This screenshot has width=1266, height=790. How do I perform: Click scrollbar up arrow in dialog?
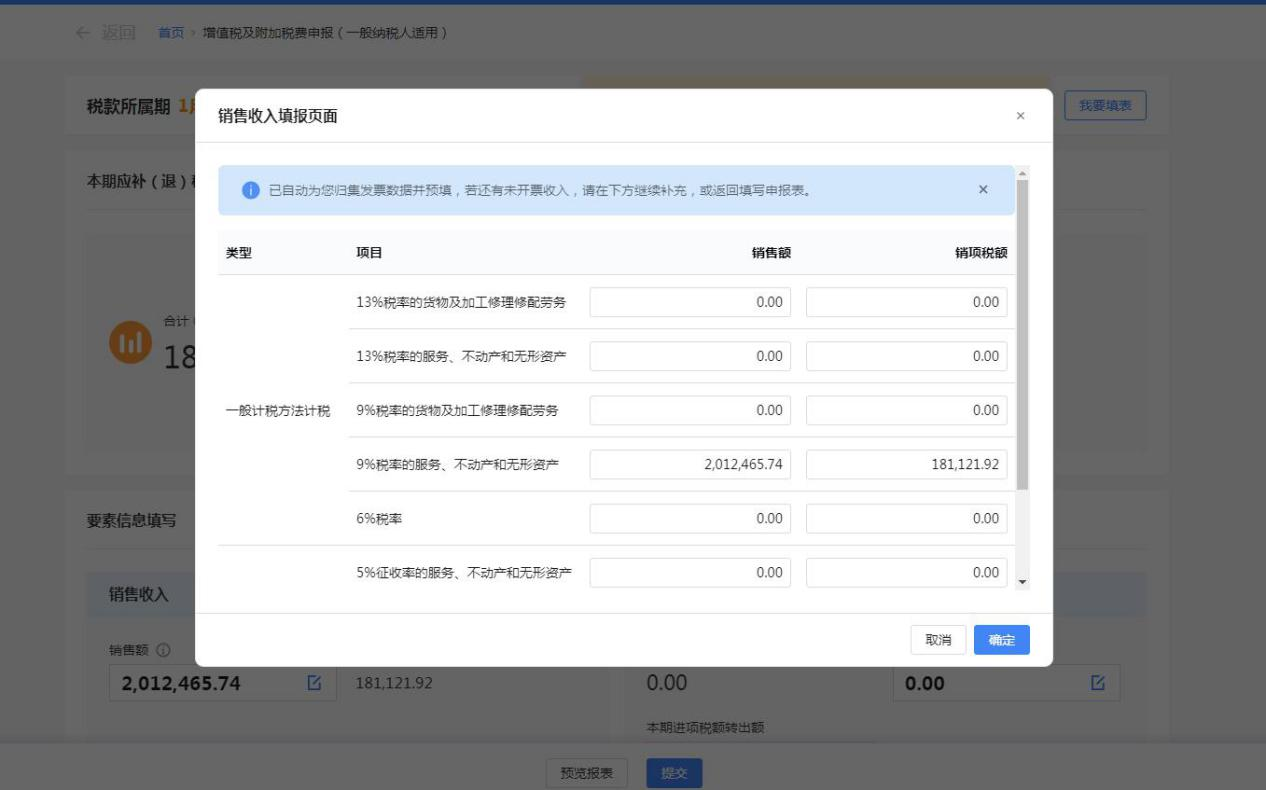tap(1022, 173)
